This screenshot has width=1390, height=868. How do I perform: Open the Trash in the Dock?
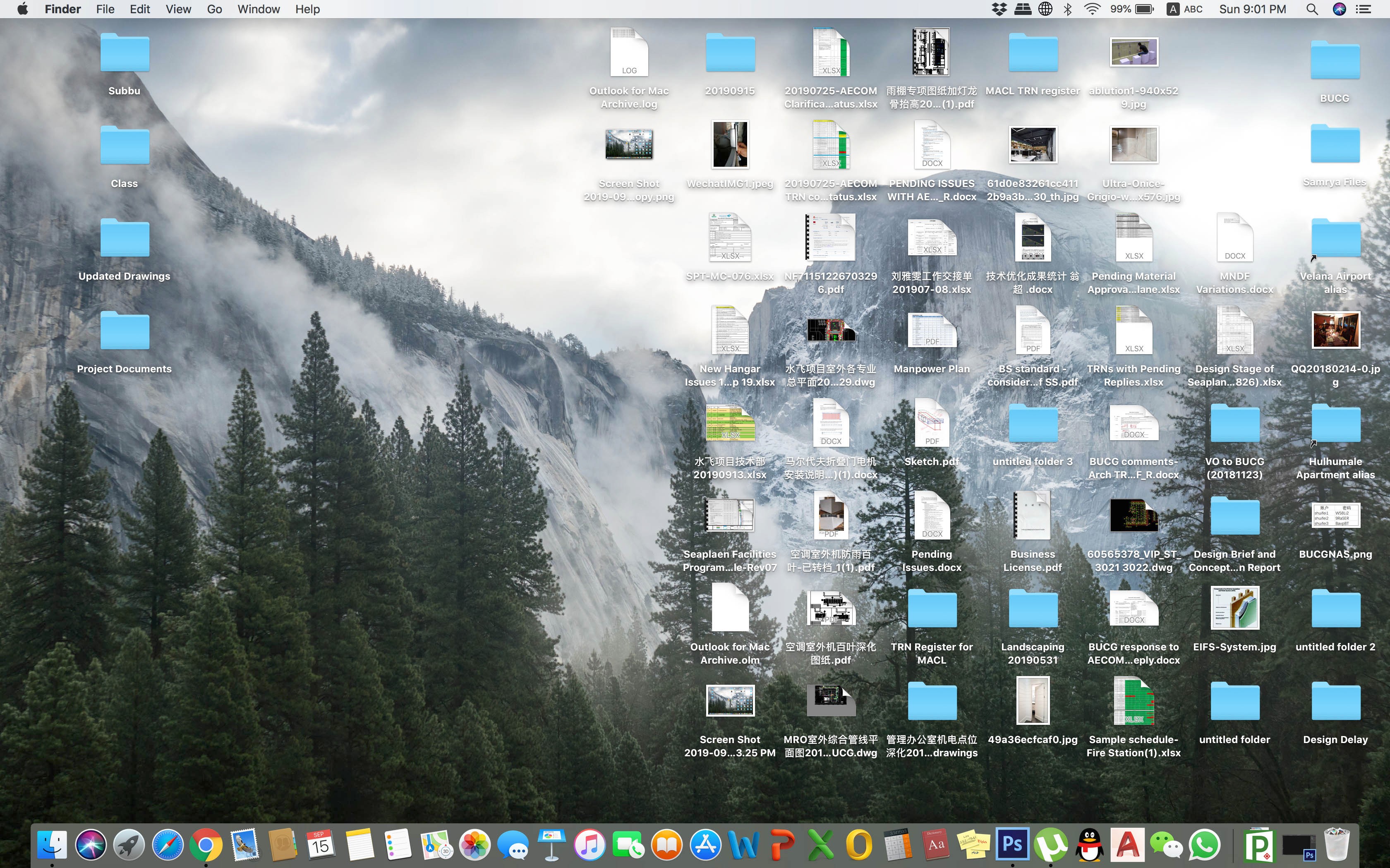click(x=1337, y=845)
